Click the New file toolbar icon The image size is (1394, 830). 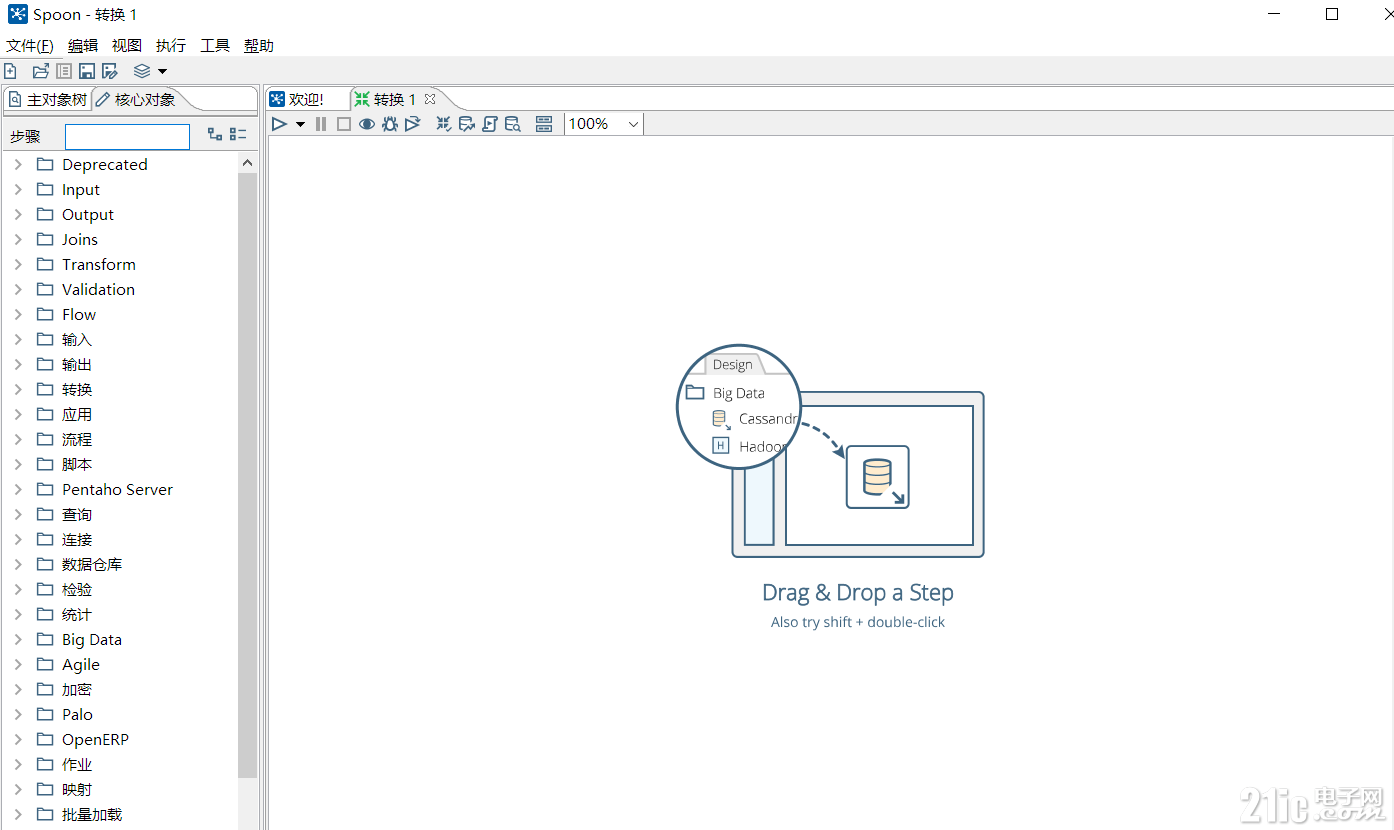(x=10, y=71)
